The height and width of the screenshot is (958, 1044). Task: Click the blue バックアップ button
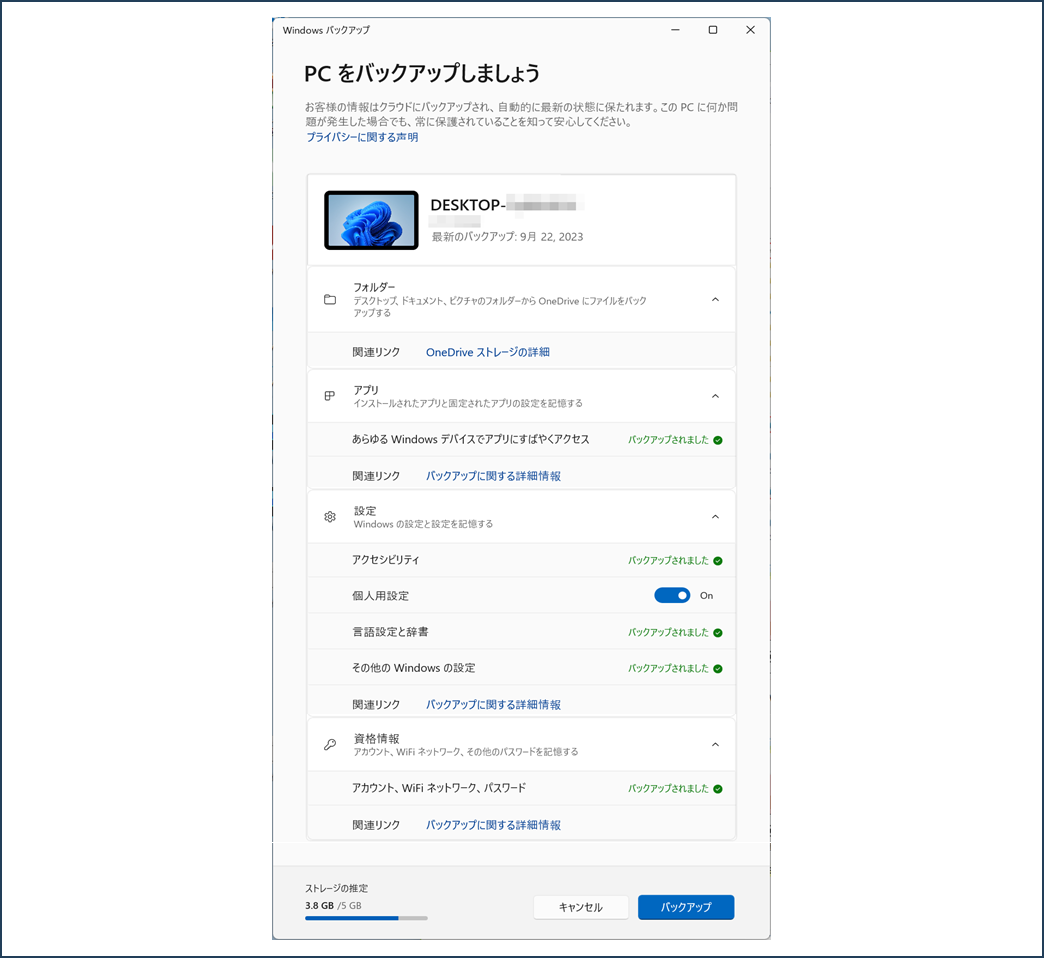coord(686,907)
